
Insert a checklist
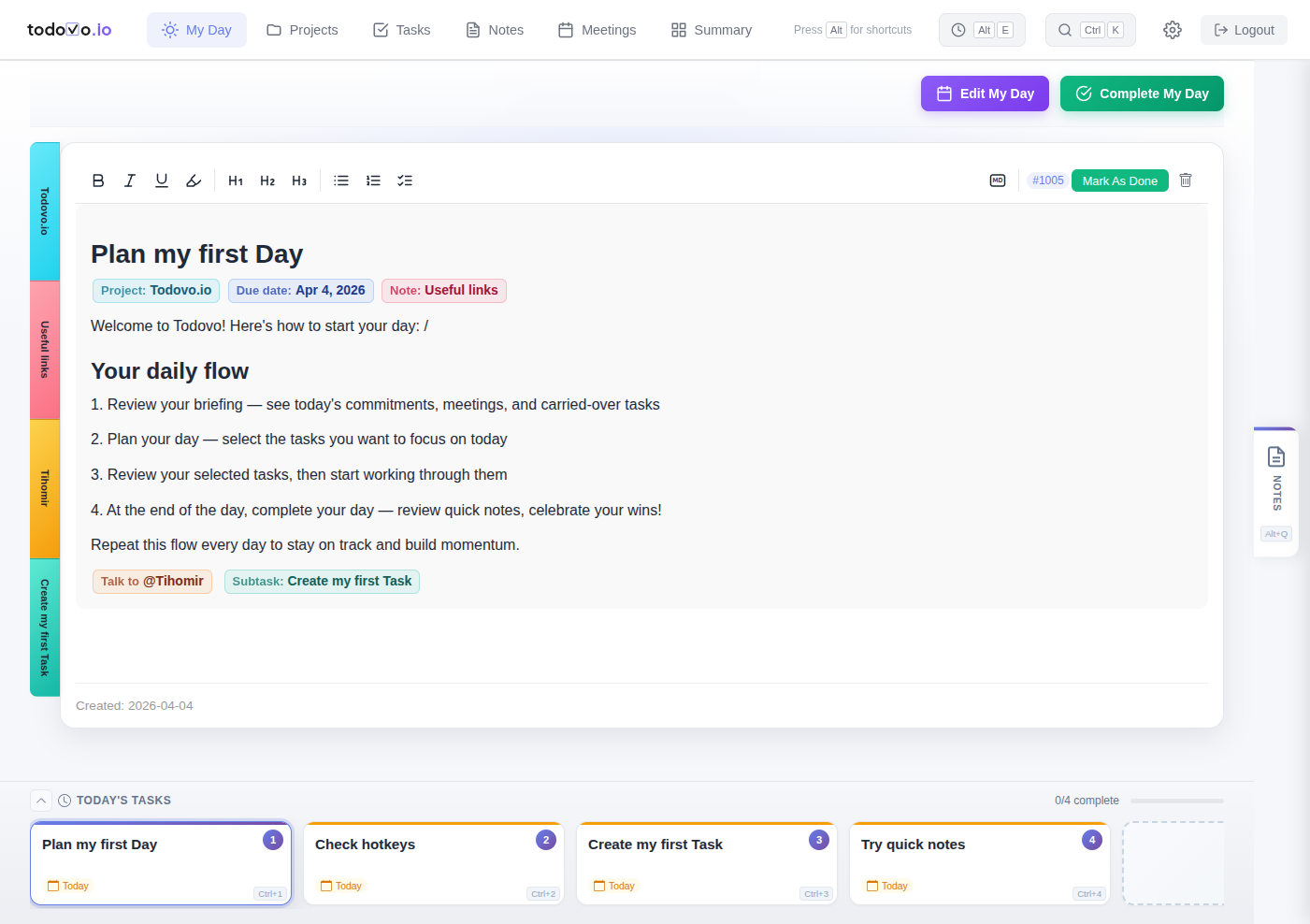tap(405, 180)
